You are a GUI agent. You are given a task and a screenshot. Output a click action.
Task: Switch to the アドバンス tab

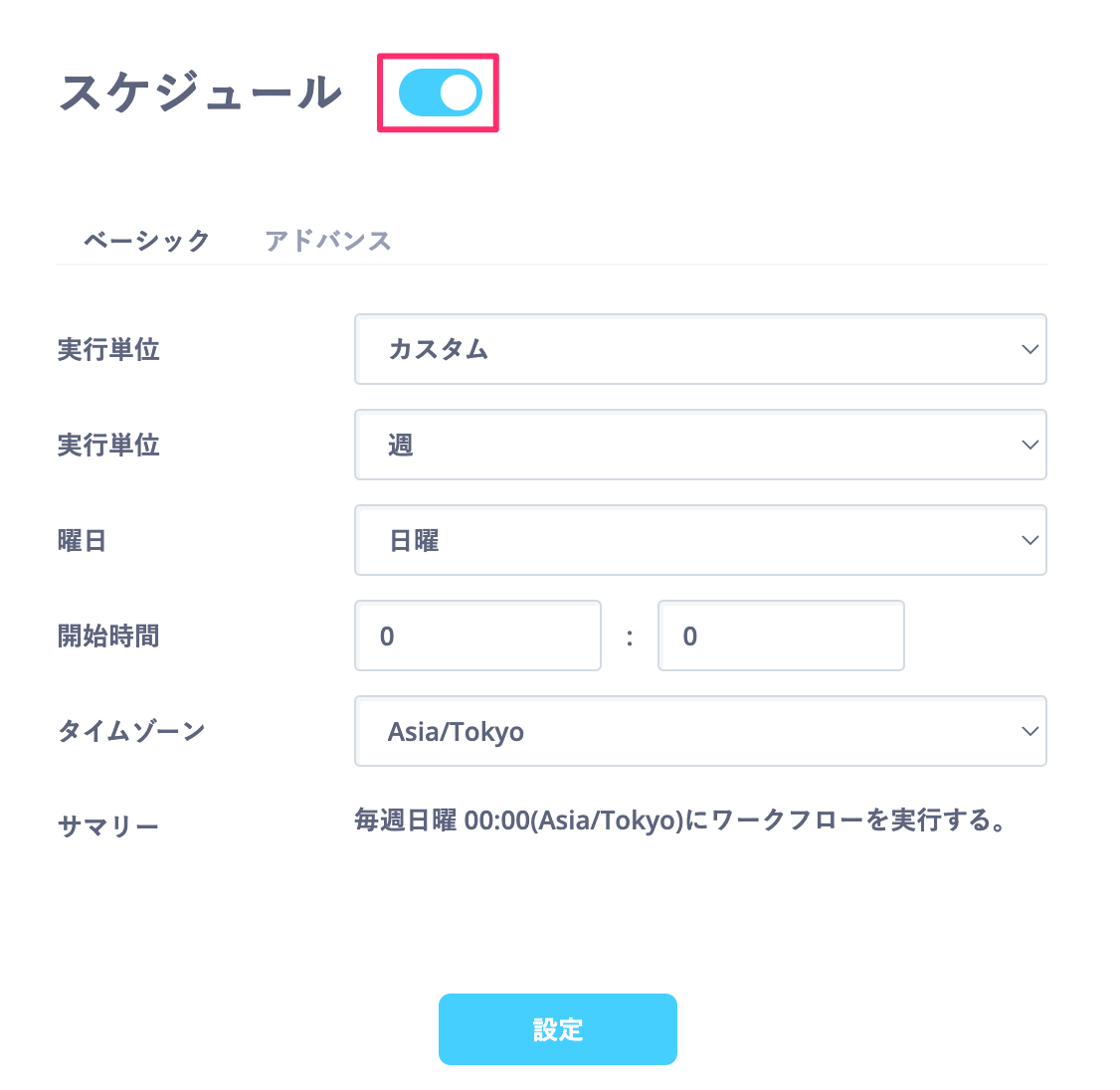pos(328,240)
